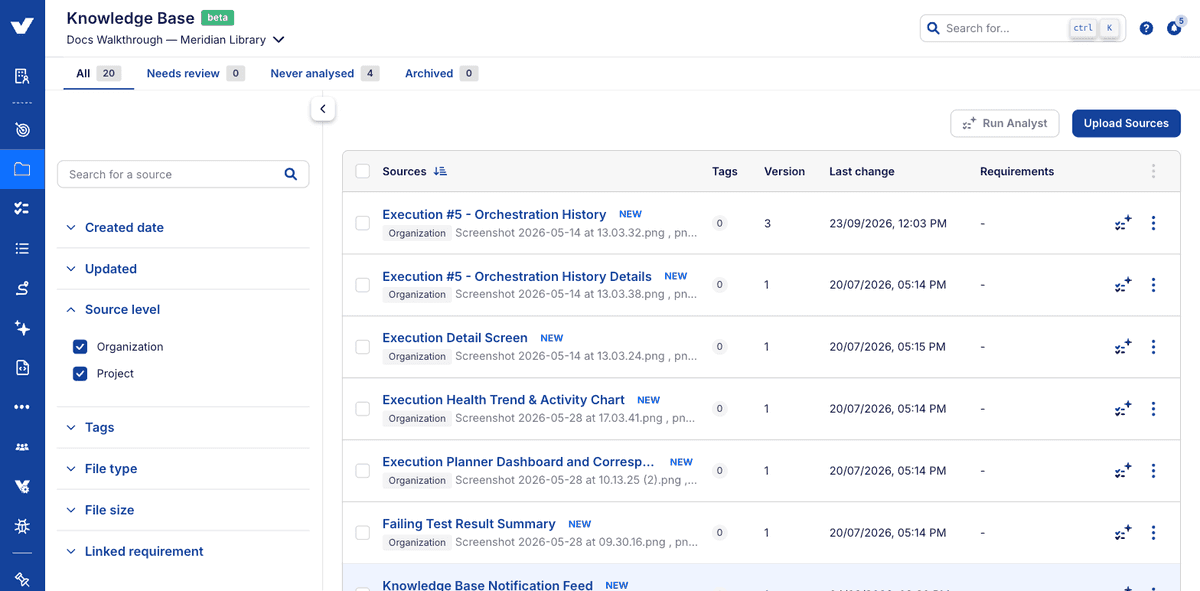Tick the checkbox for Execution Detail Screen
1200x591 pixels.
point(362,347)
